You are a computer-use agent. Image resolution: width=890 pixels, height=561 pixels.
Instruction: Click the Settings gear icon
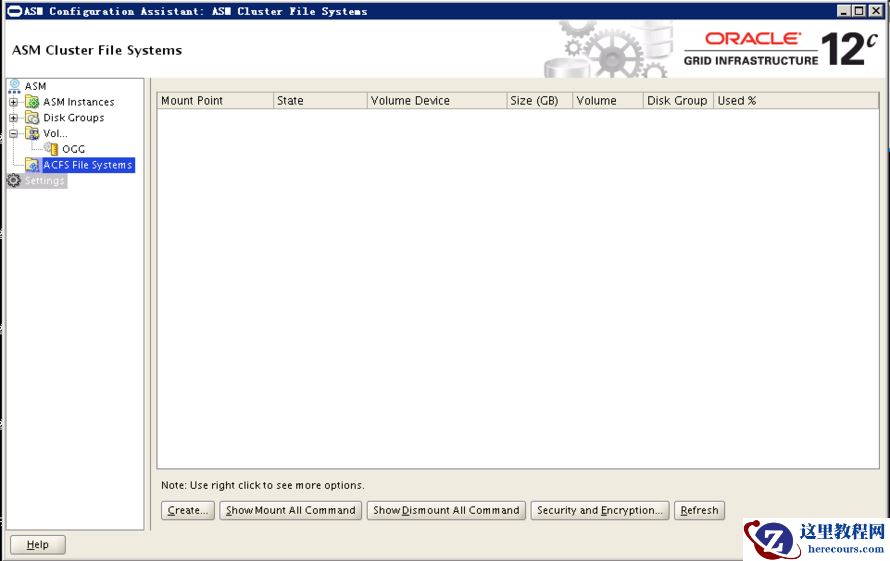coord(14,181)
